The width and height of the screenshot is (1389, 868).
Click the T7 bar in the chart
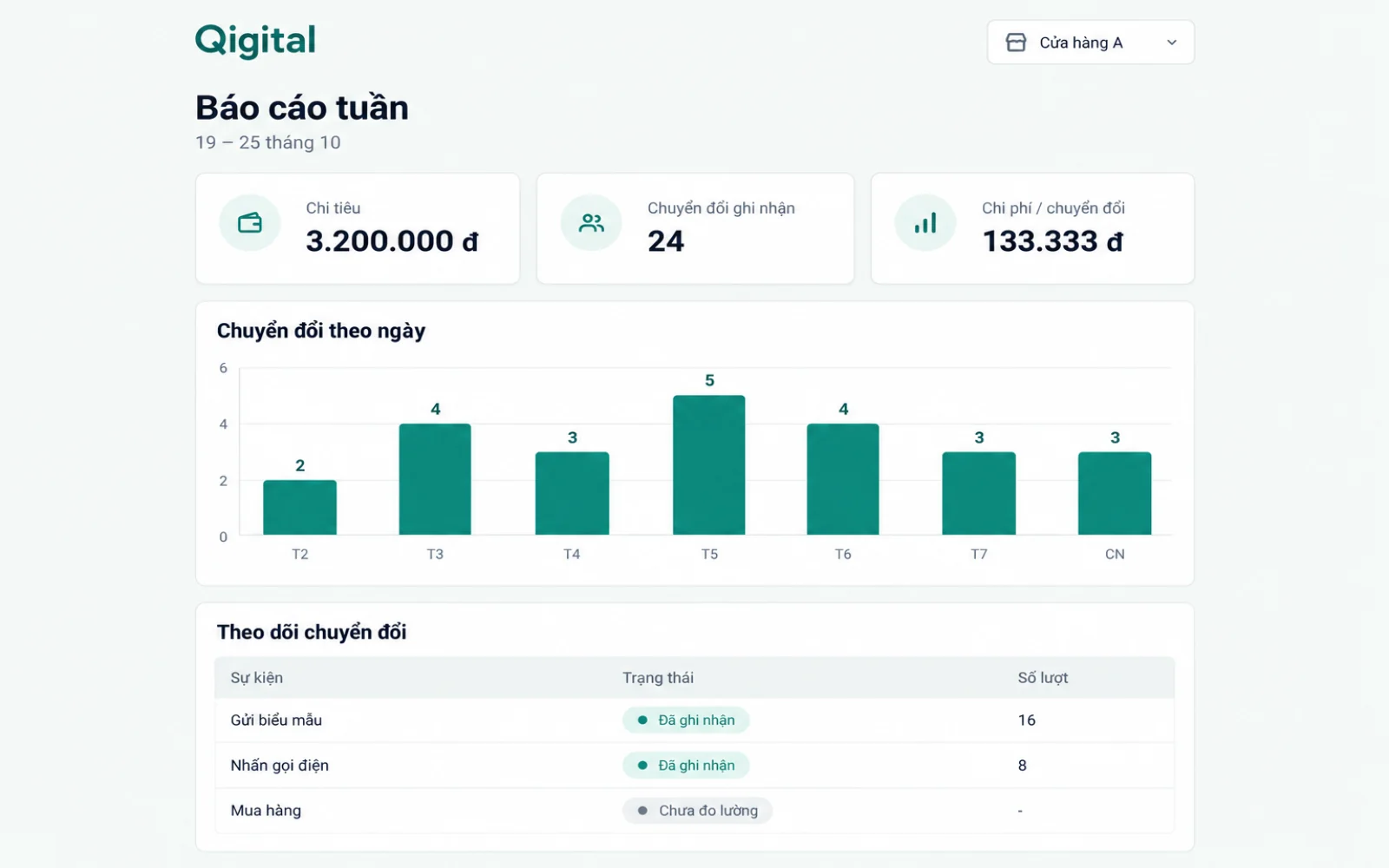pos(979,493)
